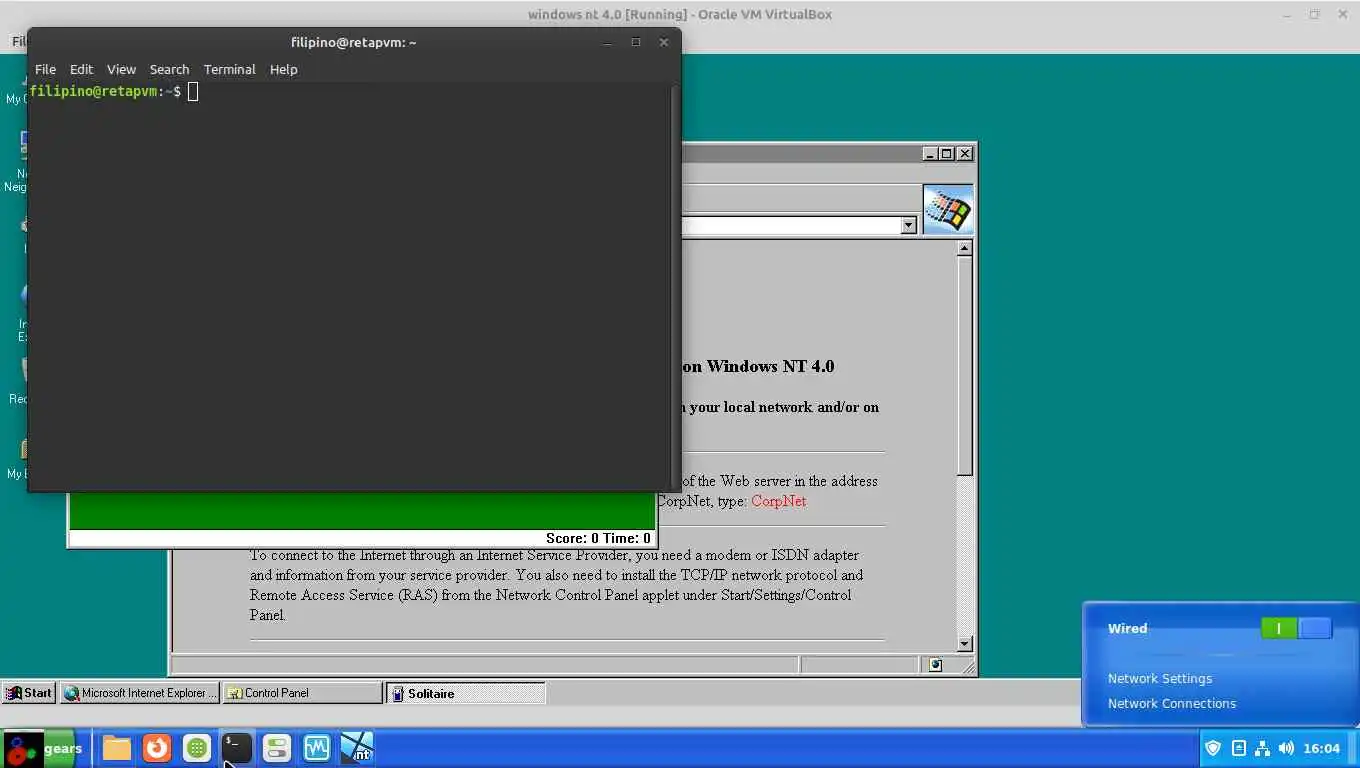Click the clock showing 16:04
The width and height of the screenshot is (1360, 768).
pyautogui.click(x=1322, y=748)
